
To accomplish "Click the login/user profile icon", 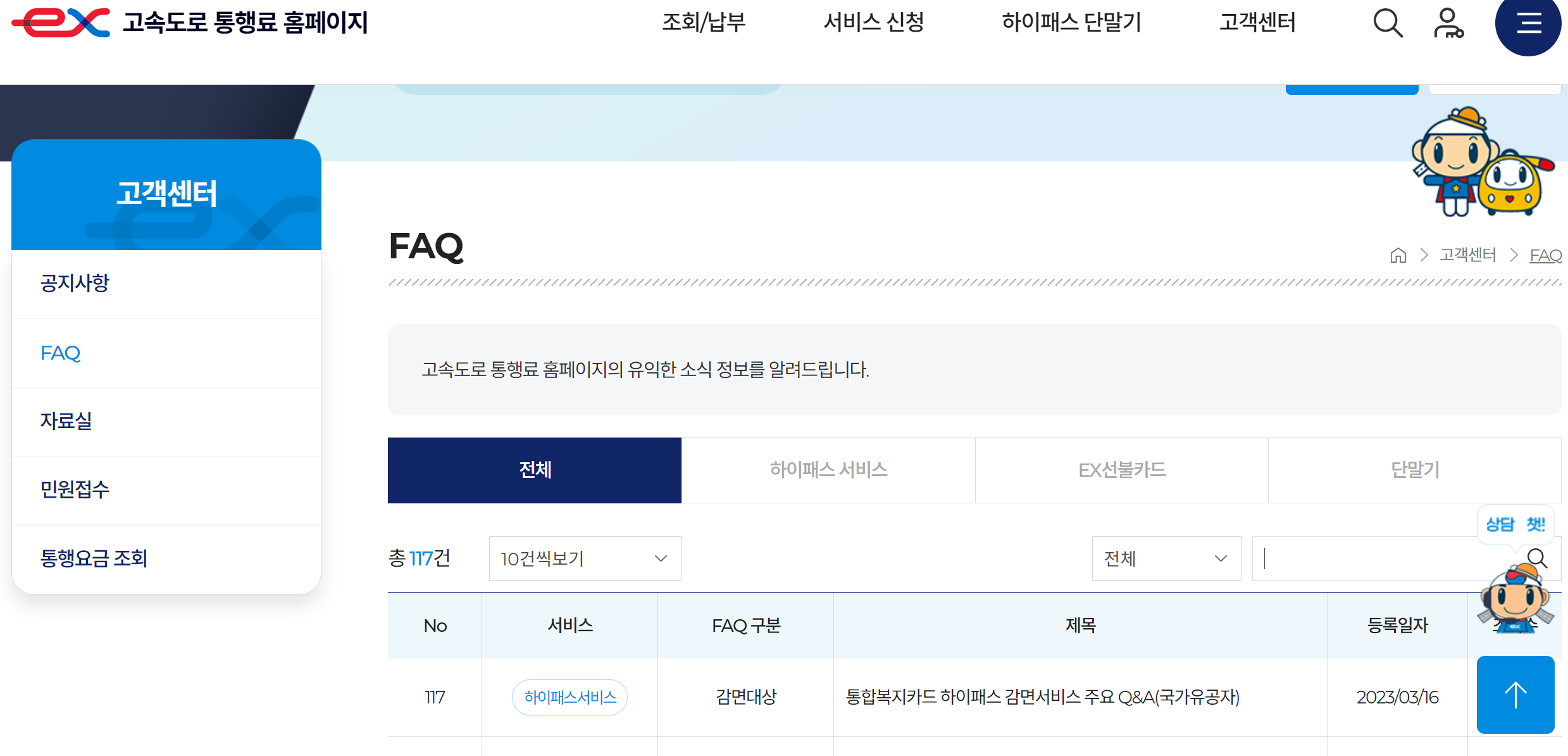I will 1449,23.
